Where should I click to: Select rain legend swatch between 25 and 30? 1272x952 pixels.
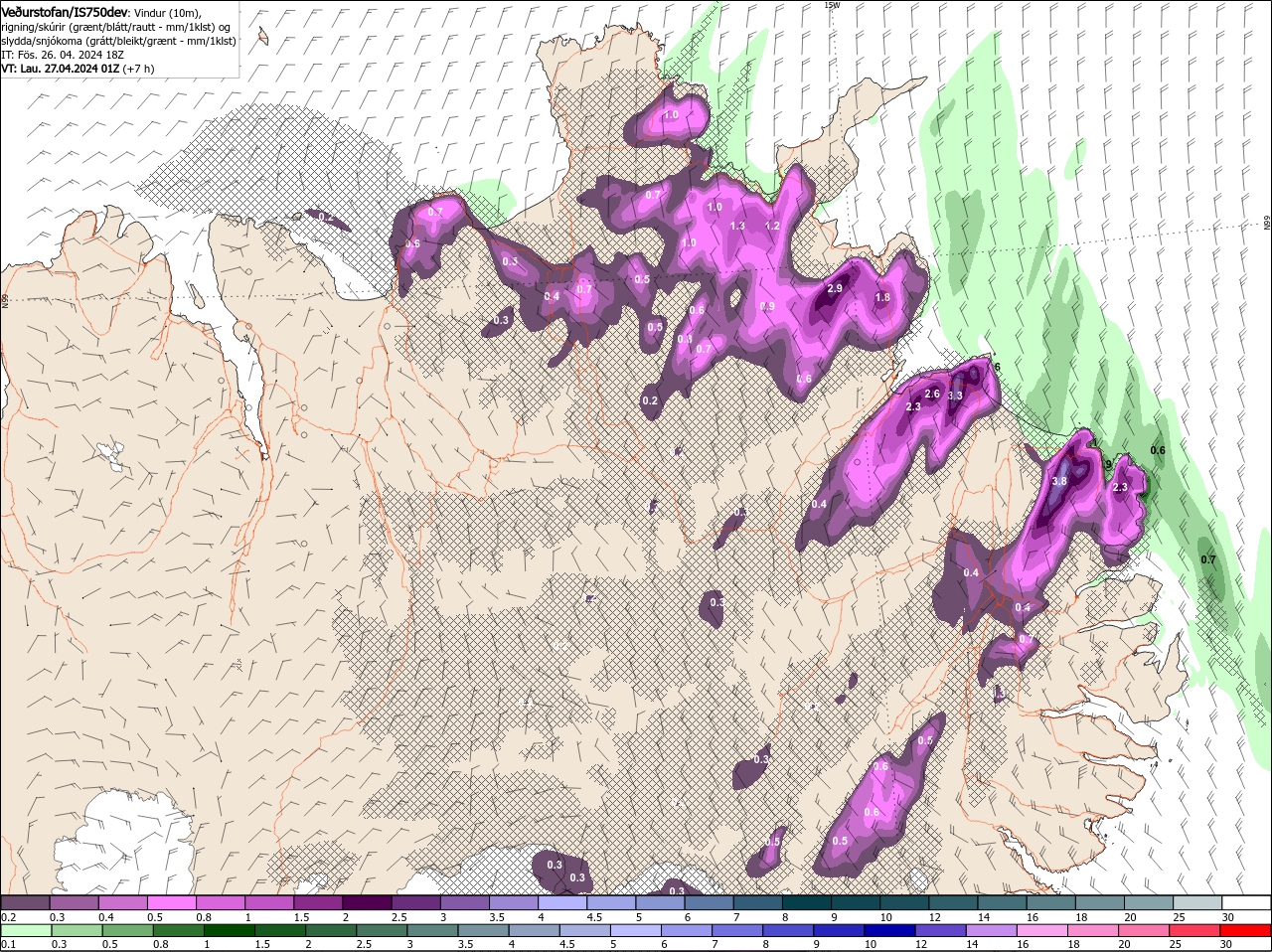pyautogui.click(x=1196, y=930)
